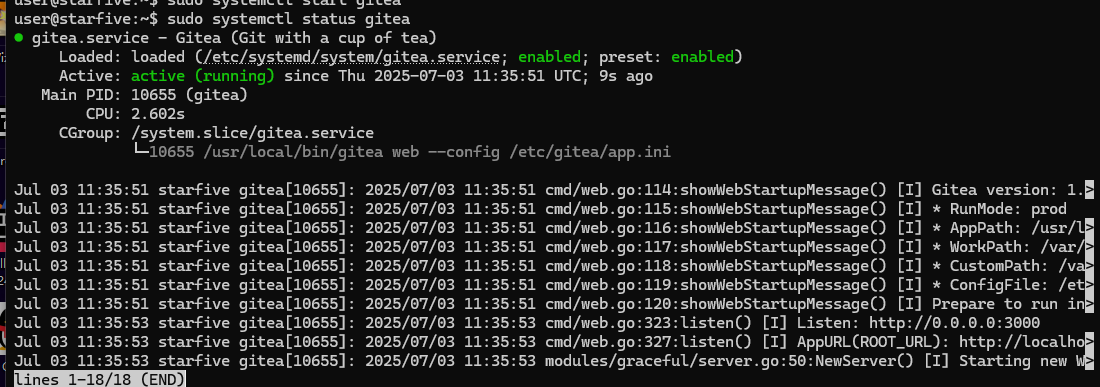Click the first green 'enabled' after gitea.service path
Screen dimensions: 1100x387
pyautogui.click(x=549, y=57)
